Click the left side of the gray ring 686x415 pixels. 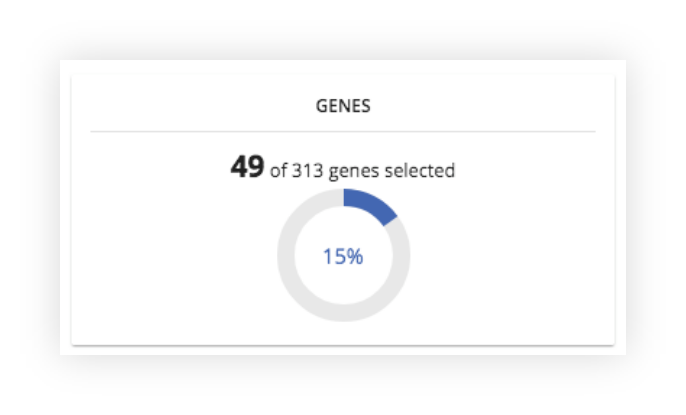286,256
